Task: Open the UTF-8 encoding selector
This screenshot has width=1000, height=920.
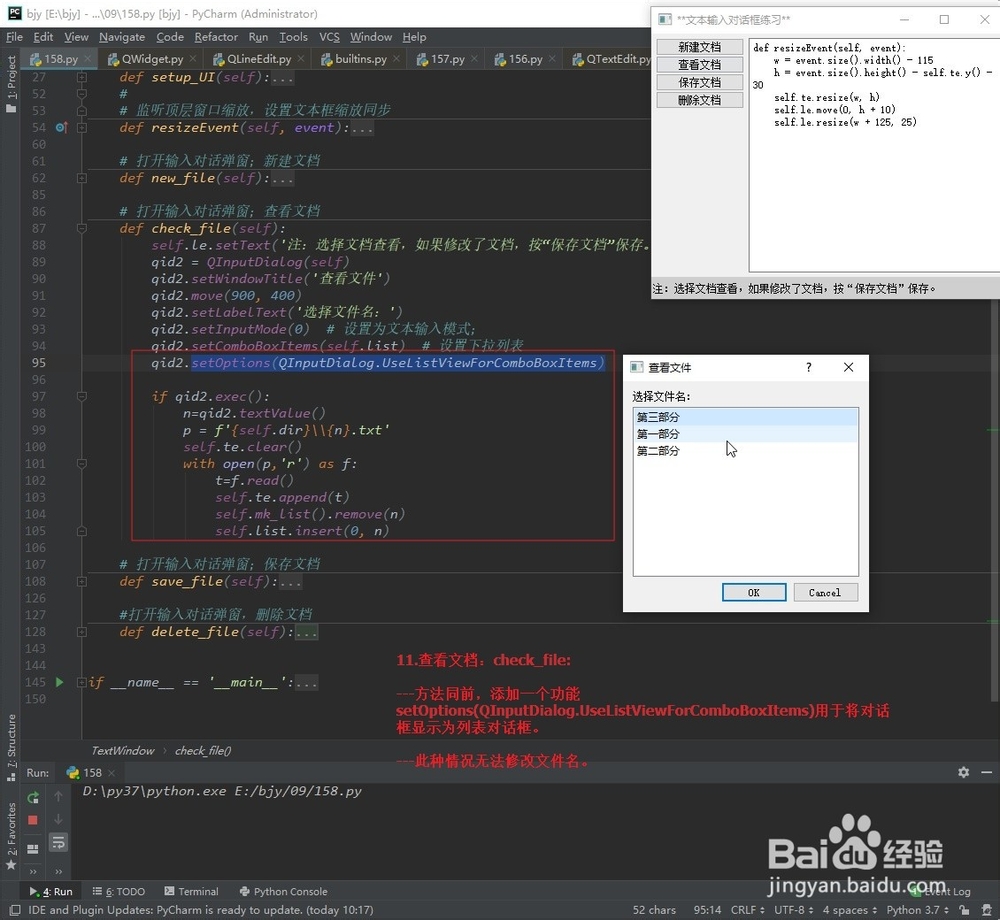Action: (x=790, y=910)
